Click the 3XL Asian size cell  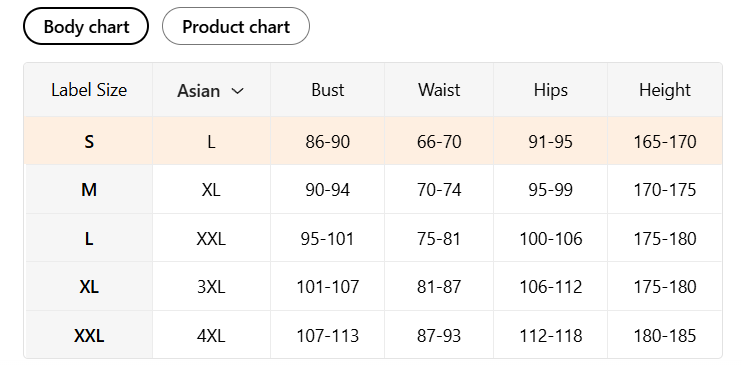coord(211,287)
